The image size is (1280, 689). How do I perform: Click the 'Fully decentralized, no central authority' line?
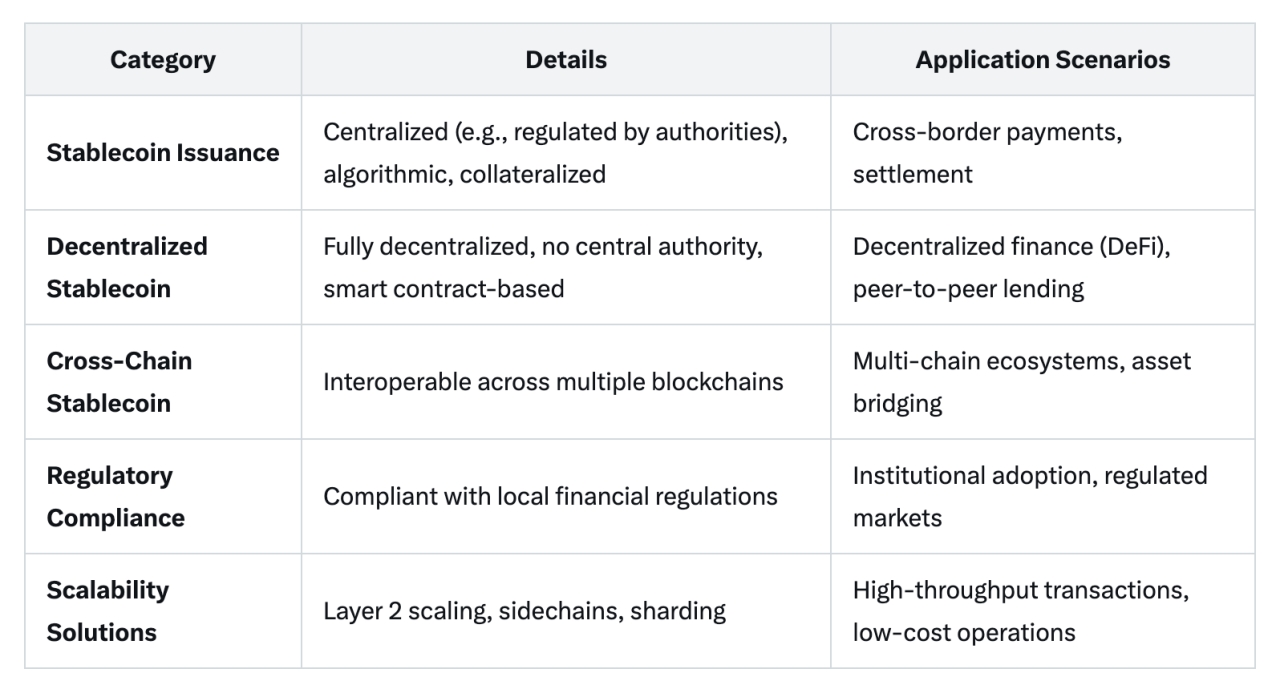pyautogui.click(x=542, y=247)
